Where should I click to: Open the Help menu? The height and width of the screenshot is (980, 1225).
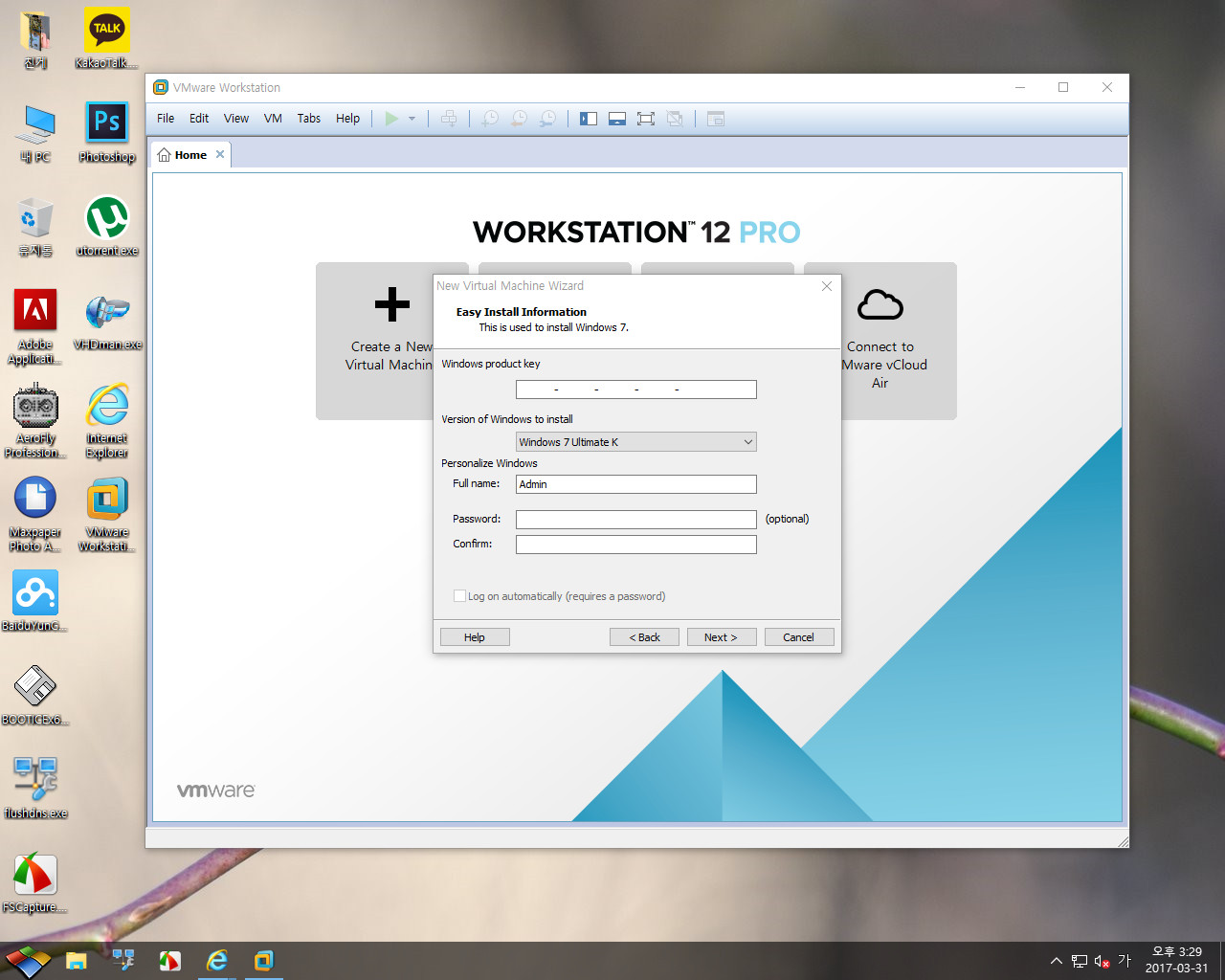click(x=347, y=119)
